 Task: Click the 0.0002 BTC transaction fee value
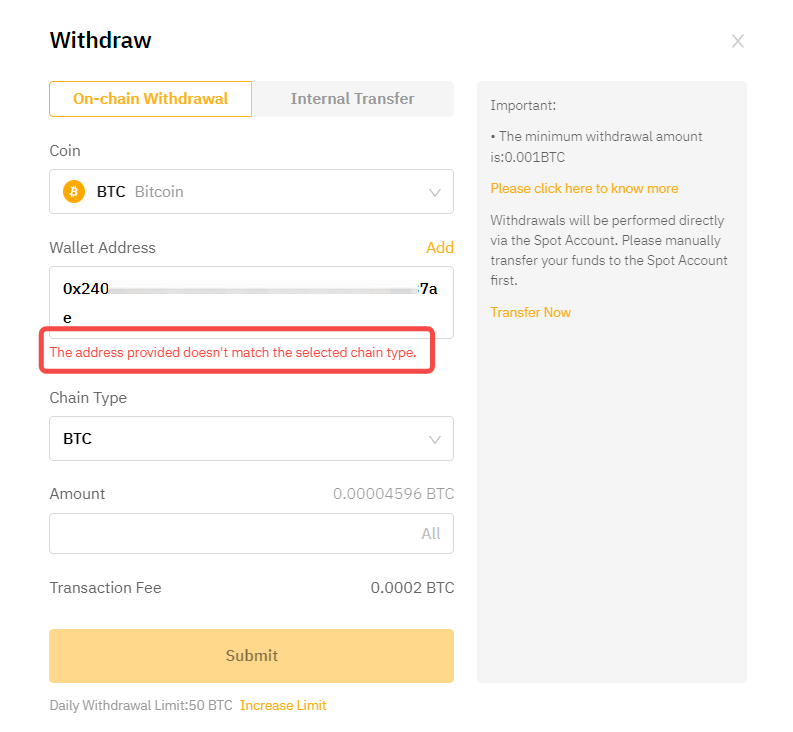(x=412, y=588)
